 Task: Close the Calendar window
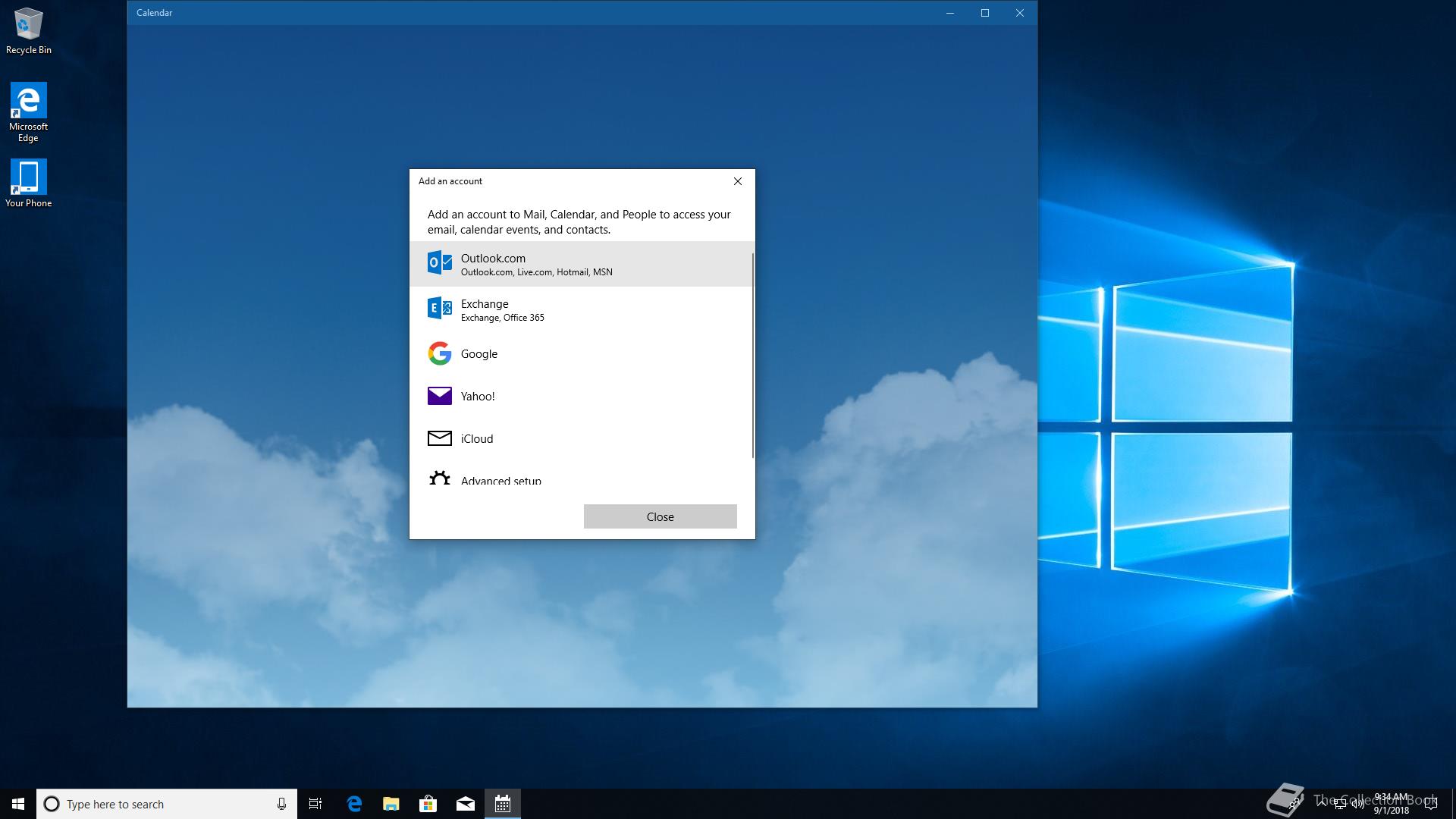1020,13
